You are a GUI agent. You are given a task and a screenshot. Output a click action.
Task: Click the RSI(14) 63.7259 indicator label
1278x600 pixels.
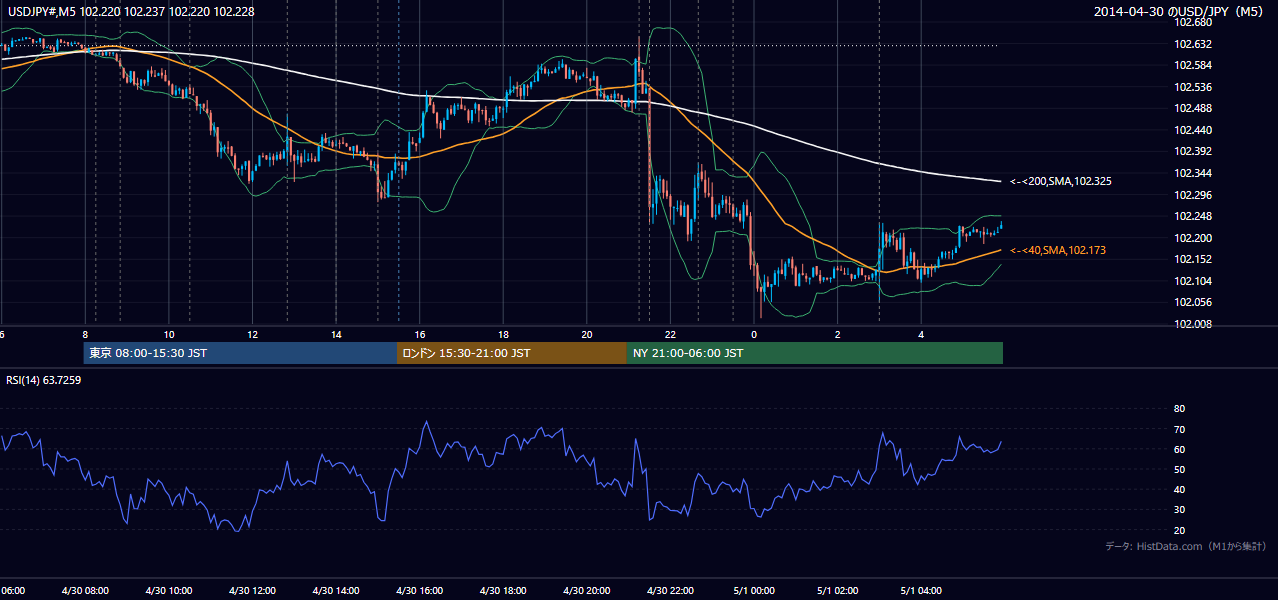pyautogui.click(x=44, y=380)
